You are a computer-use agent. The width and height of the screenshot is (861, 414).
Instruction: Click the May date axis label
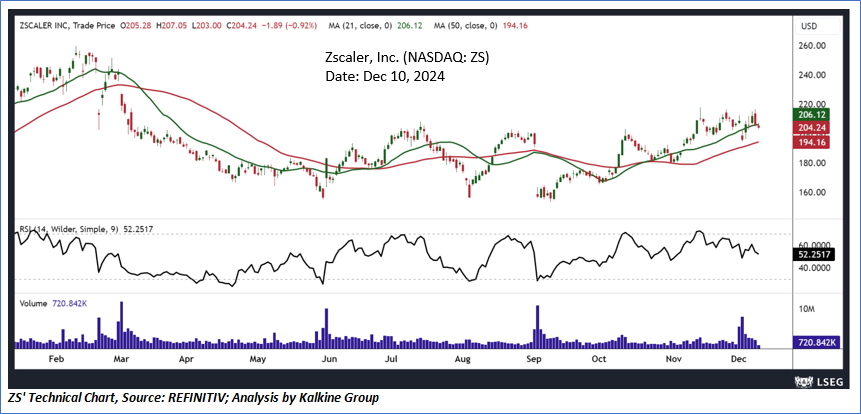[258, 359]
